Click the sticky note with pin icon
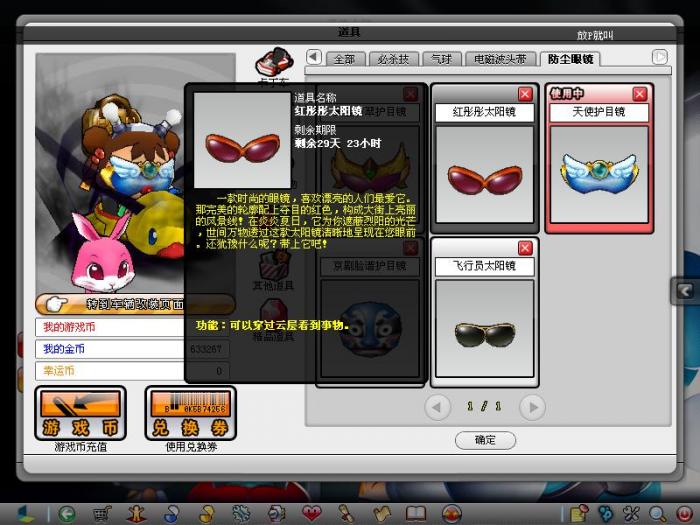Image resolution: width=700 pixels, height=525 pixels. [x=579, y=514]
